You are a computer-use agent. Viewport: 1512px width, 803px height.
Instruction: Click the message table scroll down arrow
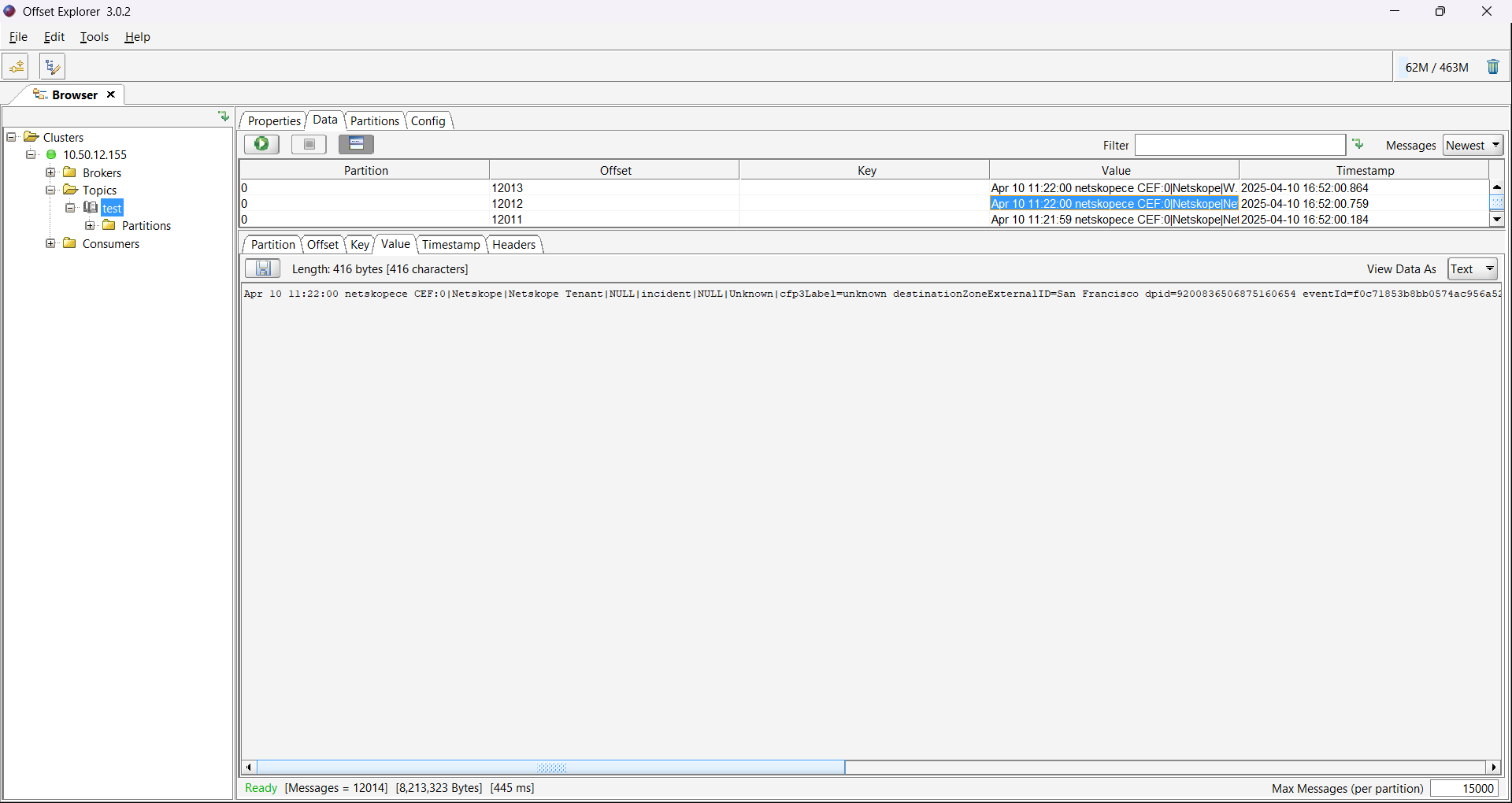[x=1497, y=220]
